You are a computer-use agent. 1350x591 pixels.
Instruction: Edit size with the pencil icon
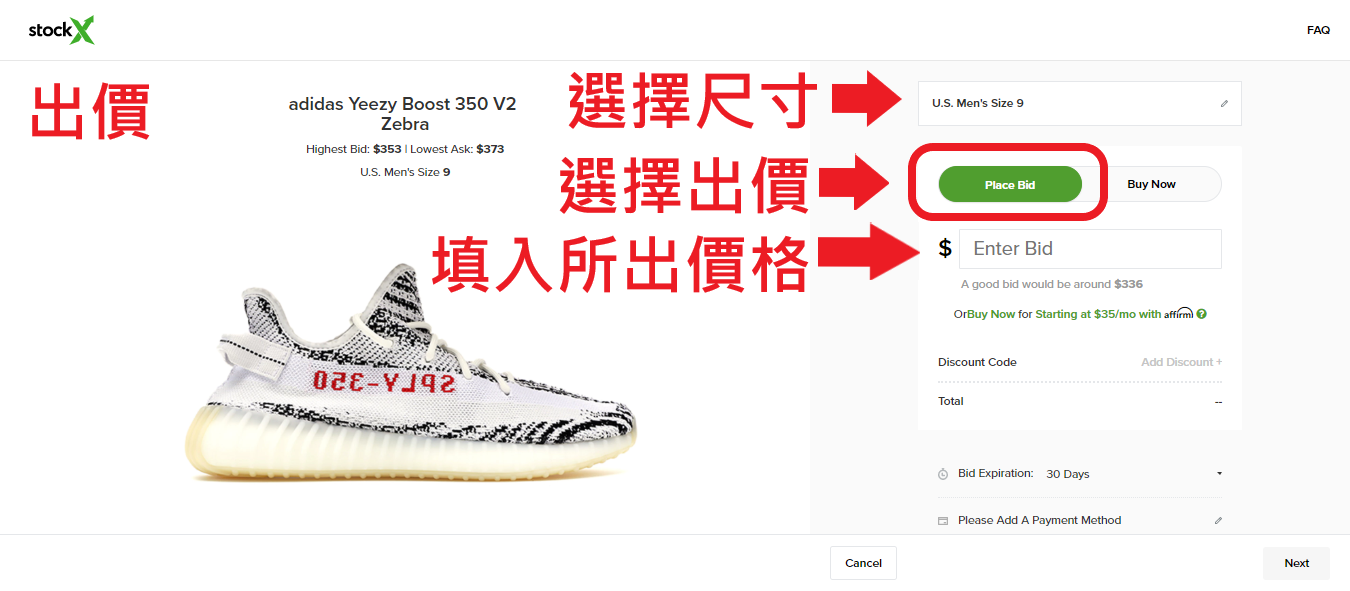pos(1224,103)
